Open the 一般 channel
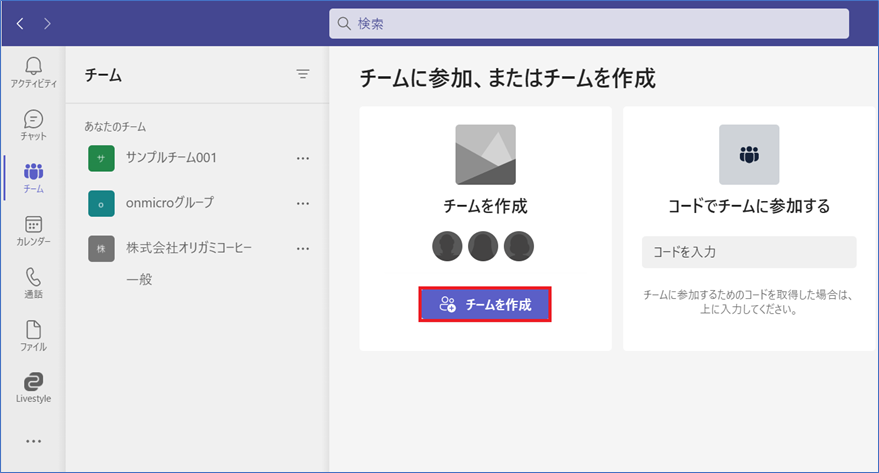The width and height of the screenshot is (879, 473). tap(139, 279)
